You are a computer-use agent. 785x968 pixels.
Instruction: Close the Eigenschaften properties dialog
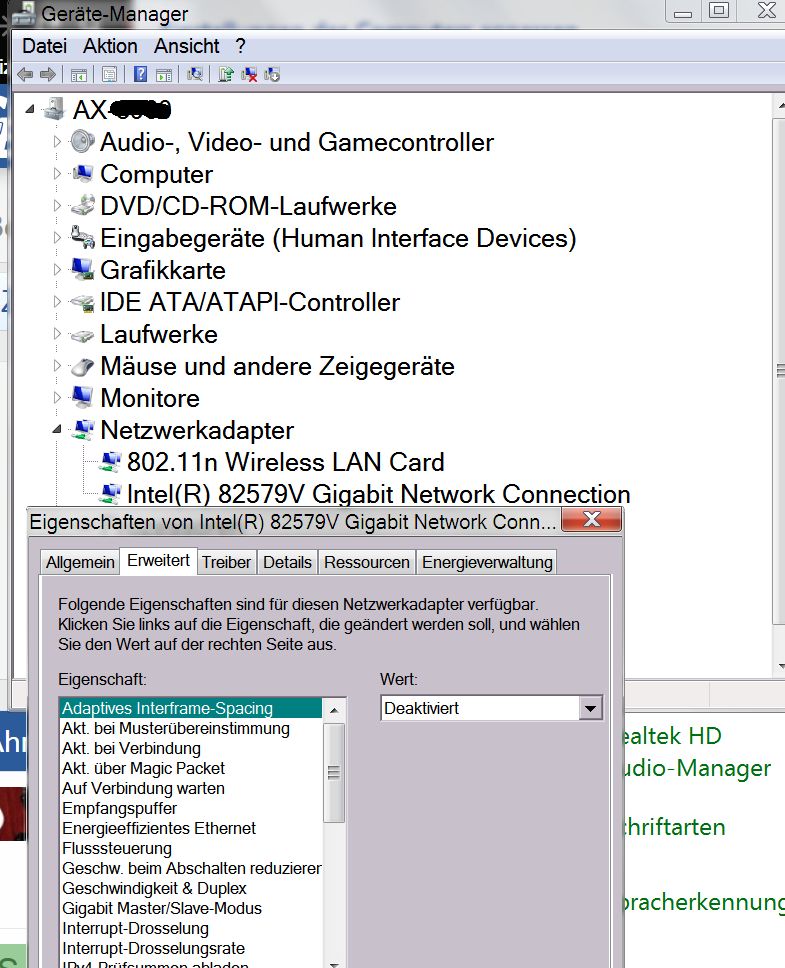(x=591, y=520)
